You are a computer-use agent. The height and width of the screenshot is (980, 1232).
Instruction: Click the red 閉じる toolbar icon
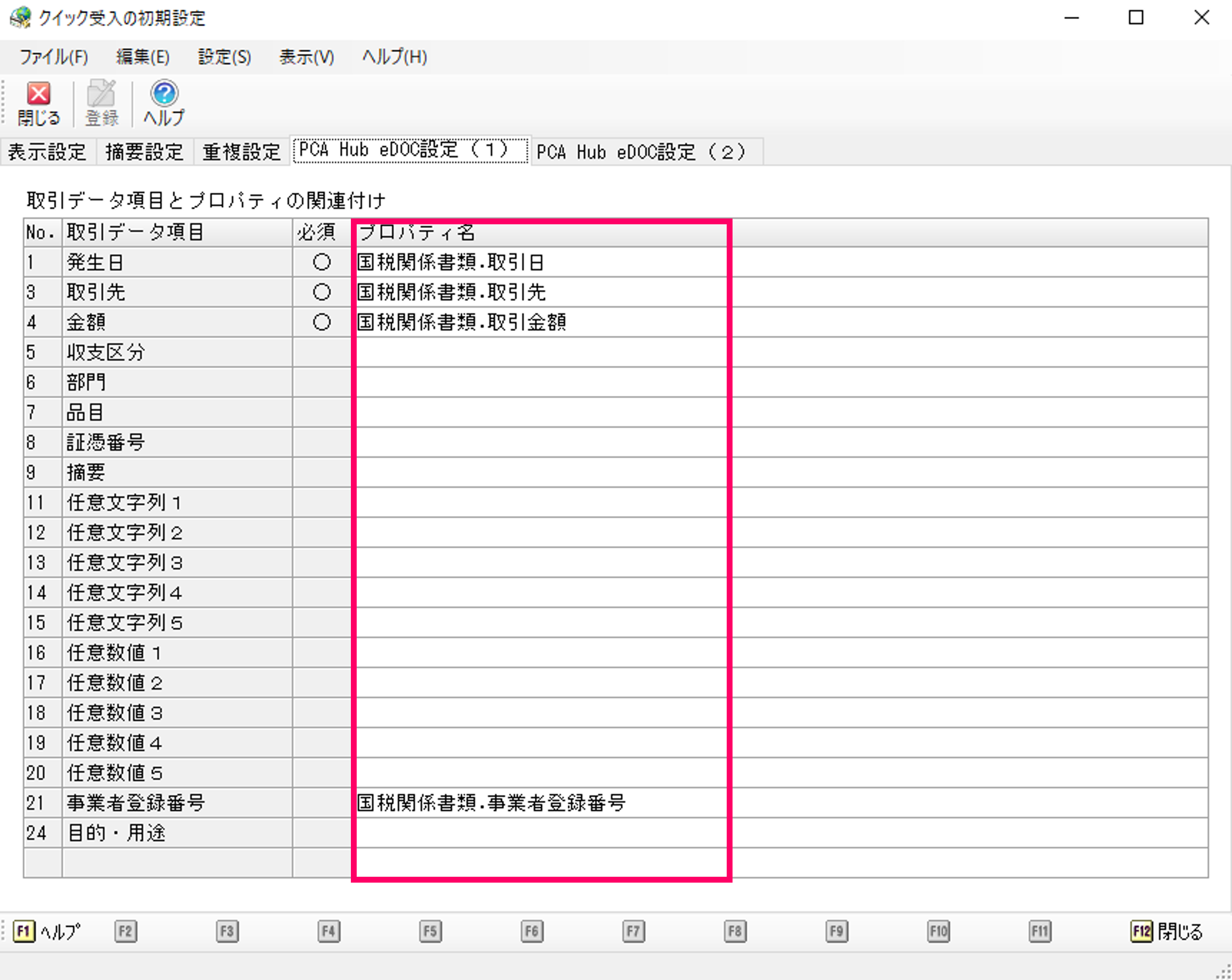(38, 94)
